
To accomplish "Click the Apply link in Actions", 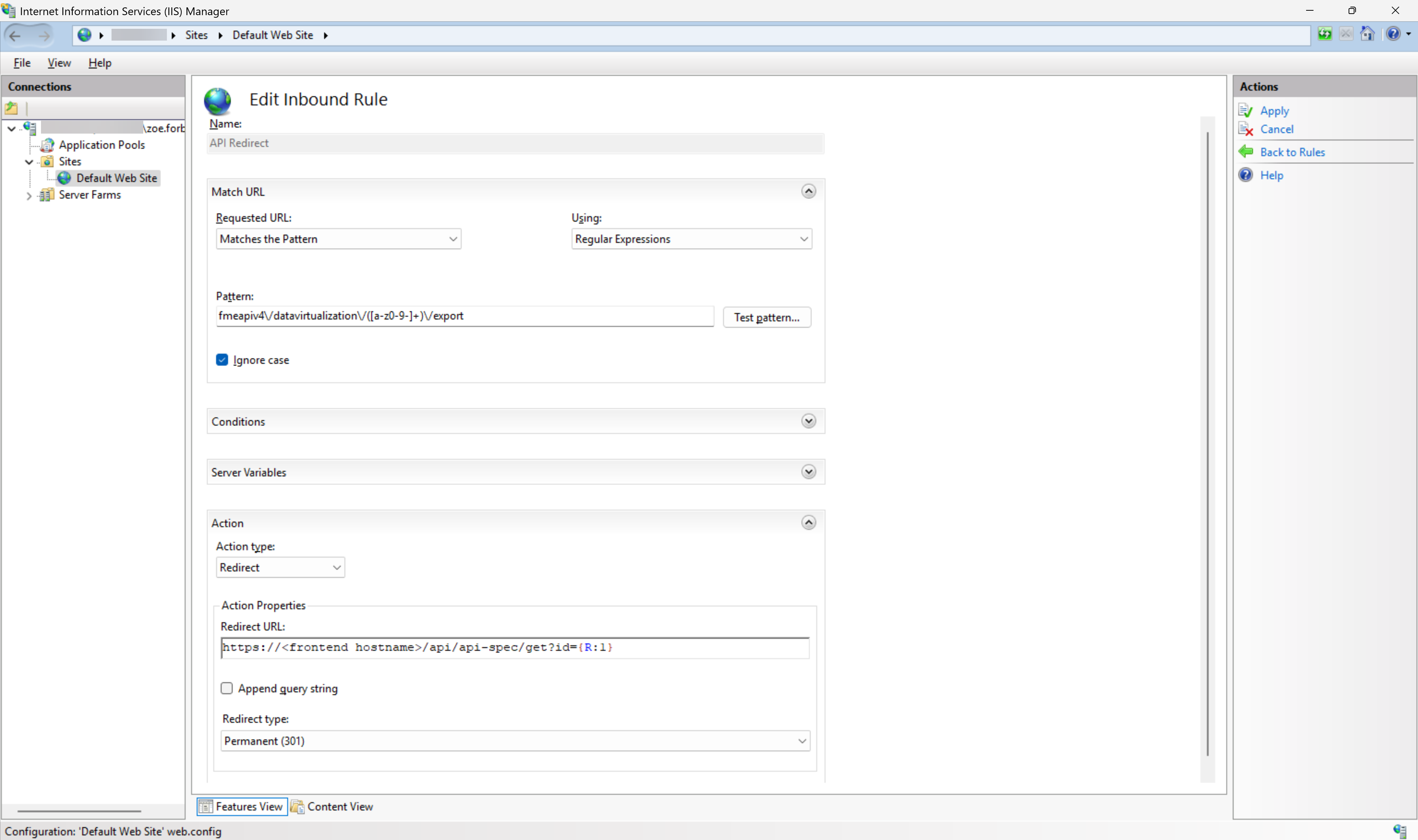I will coord(1275,111).
